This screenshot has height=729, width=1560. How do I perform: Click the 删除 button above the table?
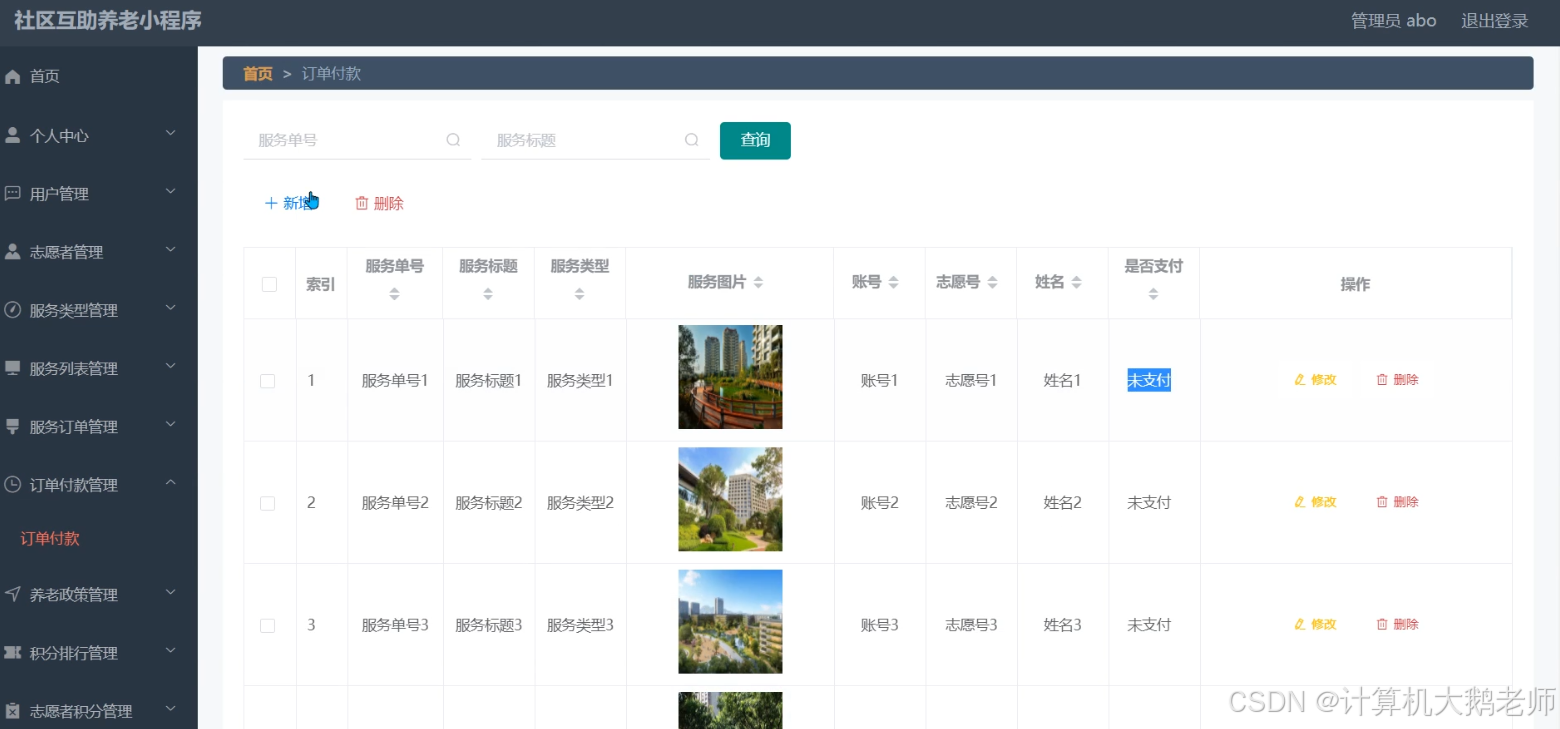[x=379, y=203]
